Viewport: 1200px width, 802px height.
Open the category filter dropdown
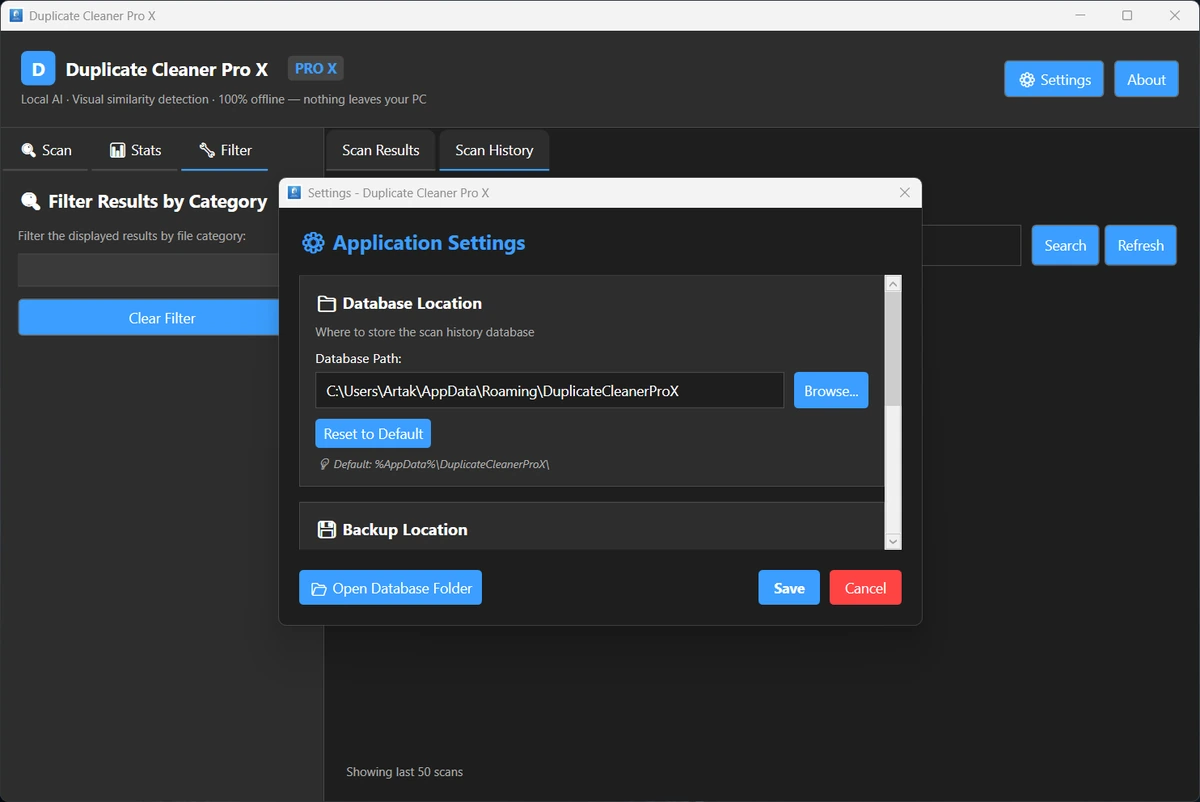click(x=148, y=270)
